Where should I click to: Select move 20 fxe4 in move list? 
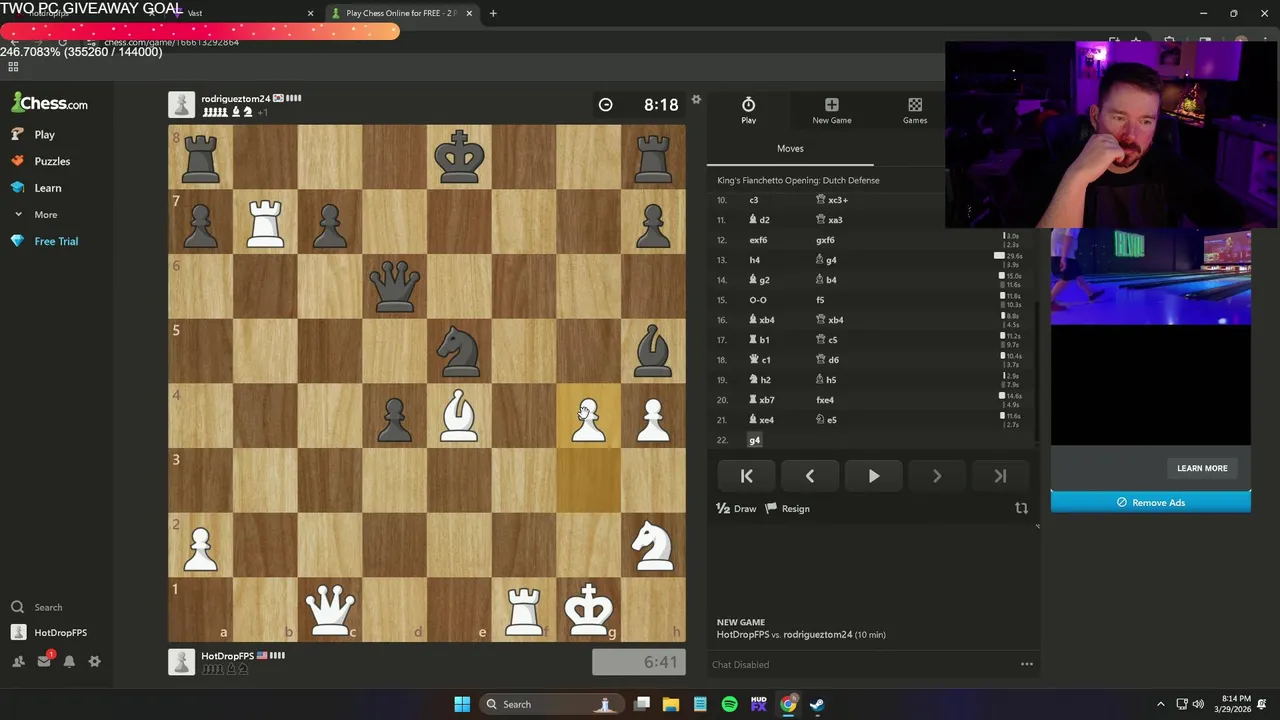(825, 400)
